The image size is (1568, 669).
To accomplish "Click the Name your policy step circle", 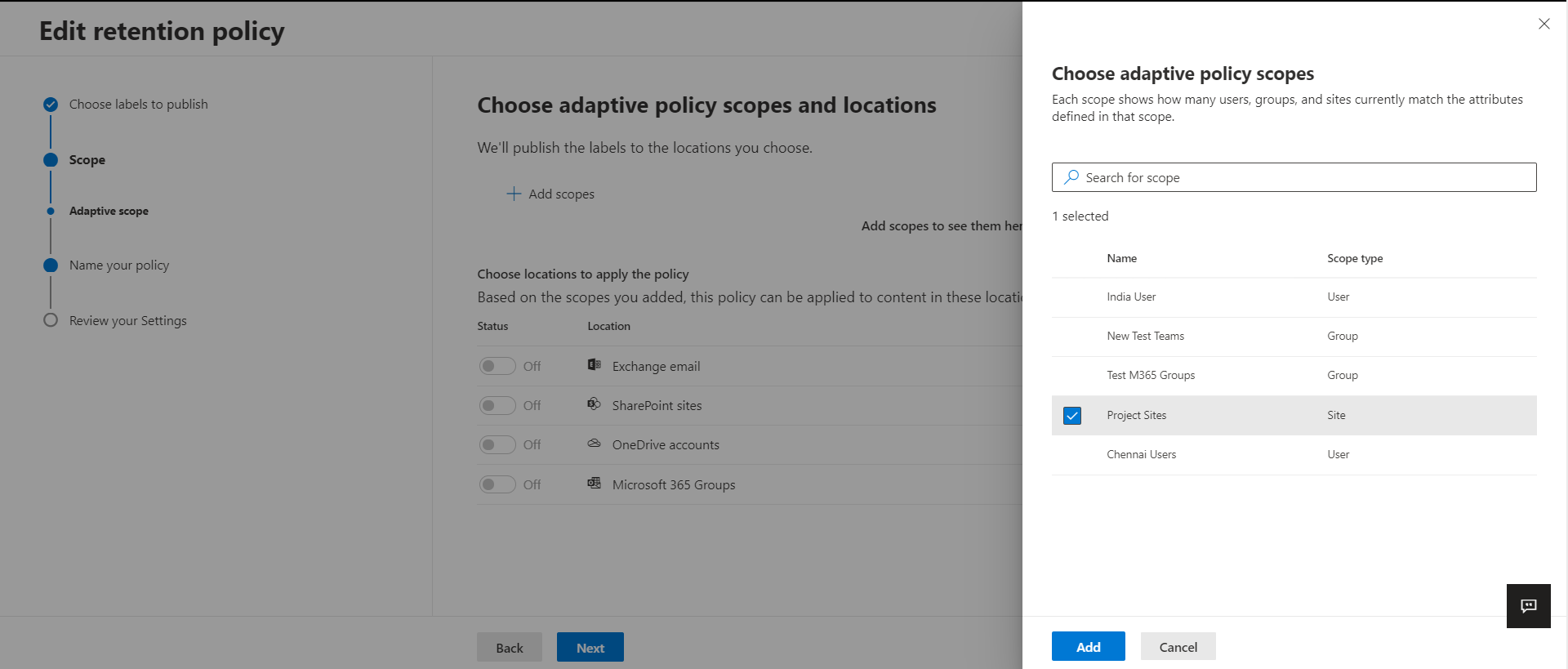I will click(x=51, y=265).
